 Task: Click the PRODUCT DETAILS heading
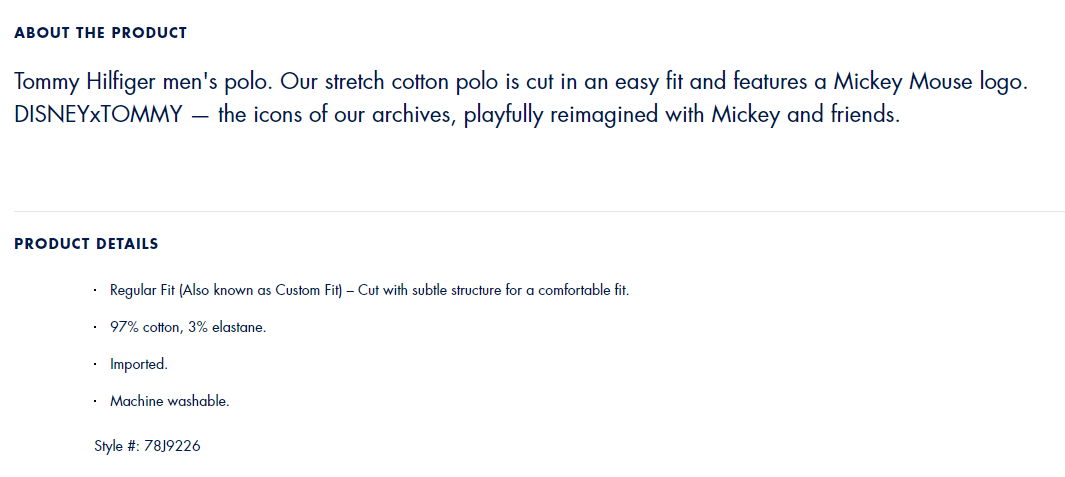click(x=86, y=244)
